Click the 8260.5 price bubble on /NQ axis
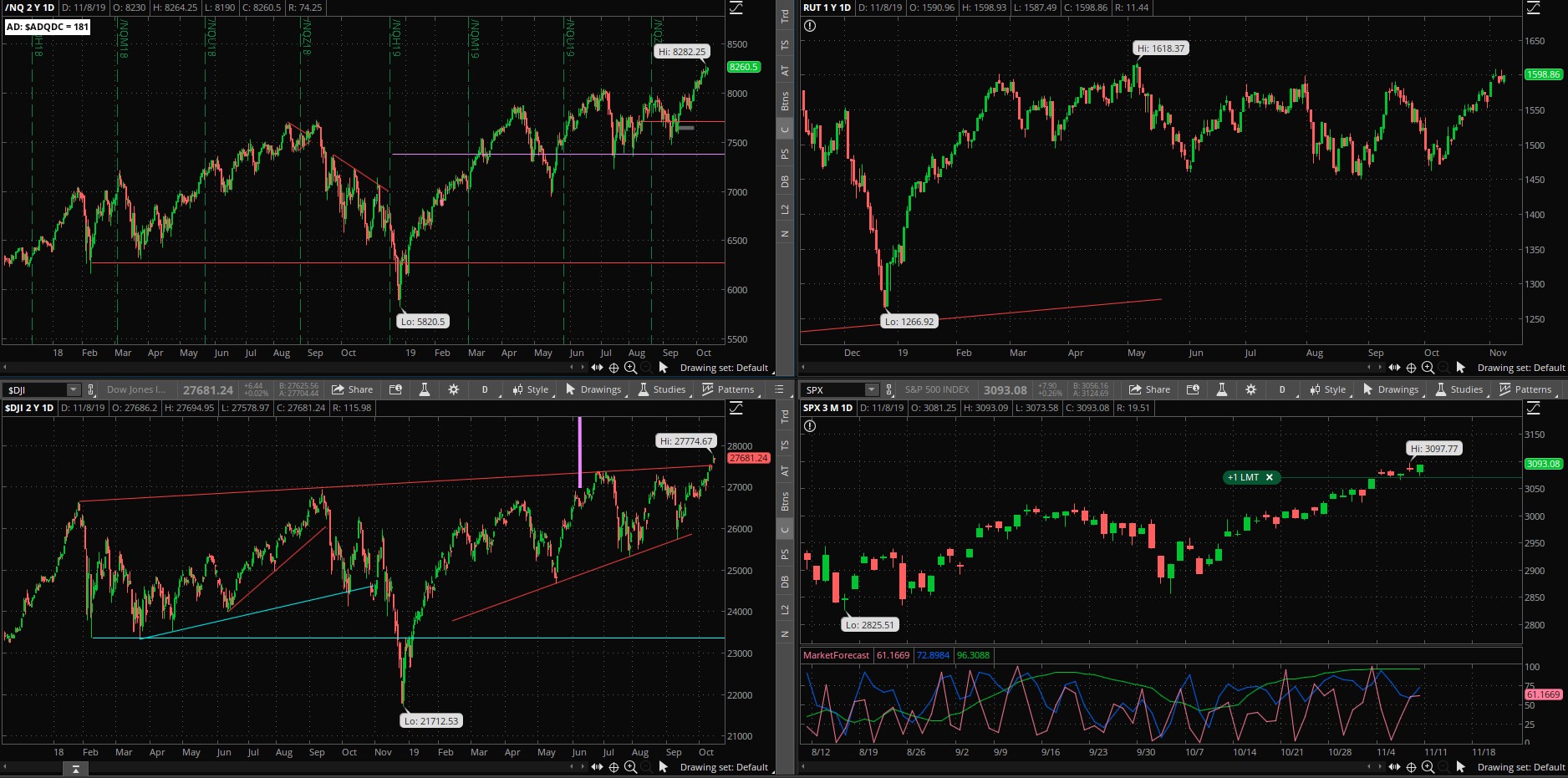 (x=744, y=67)
